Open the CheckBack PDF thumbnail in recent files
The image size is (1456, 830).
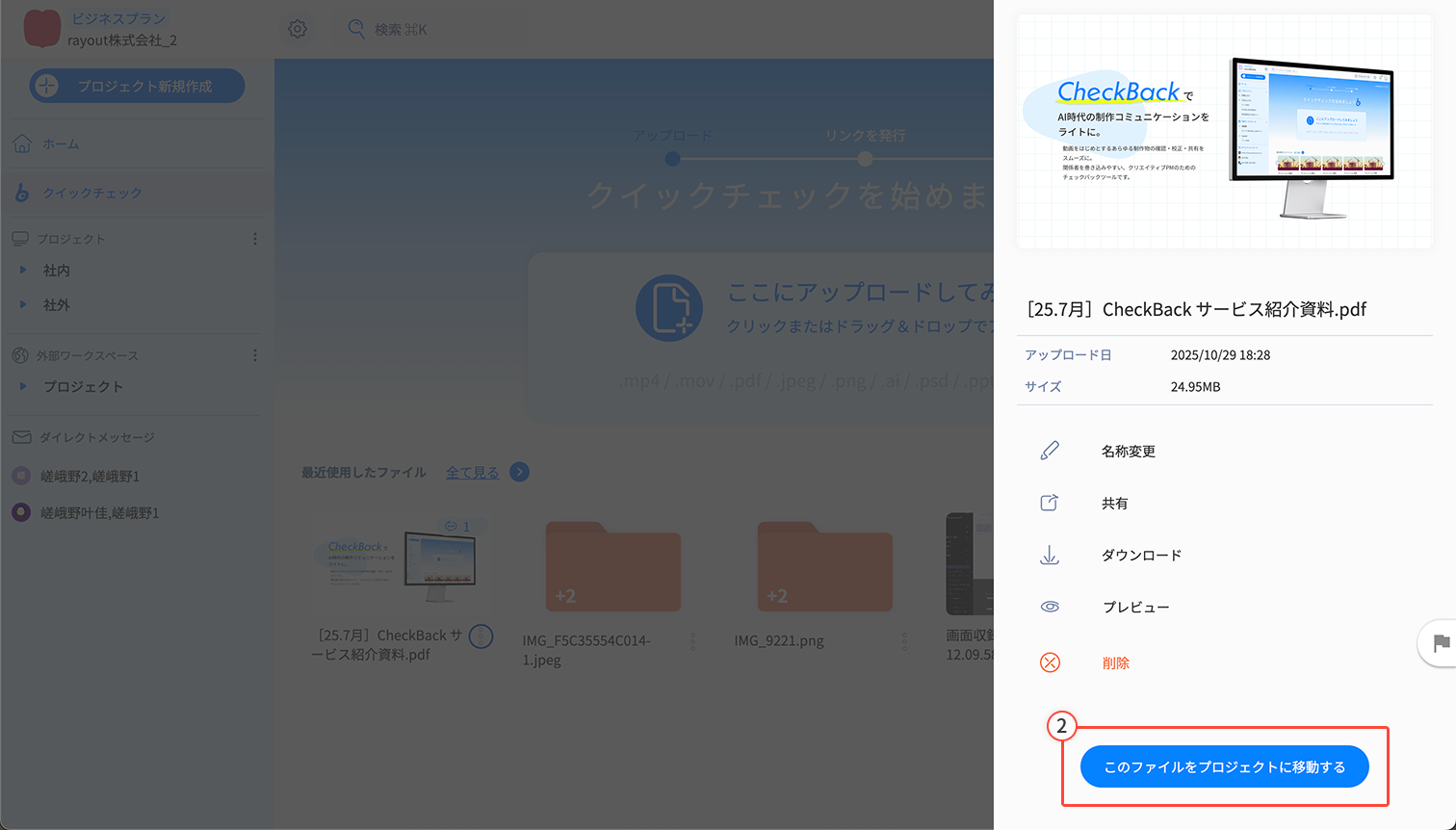[401, 562]
